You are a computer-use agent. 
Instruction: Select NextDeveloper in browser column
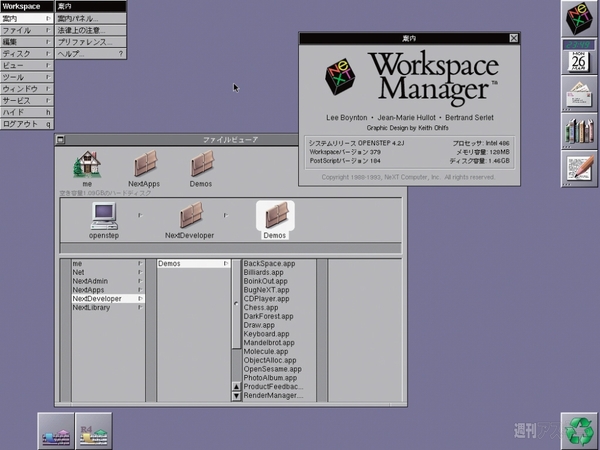tap(108, 299)
